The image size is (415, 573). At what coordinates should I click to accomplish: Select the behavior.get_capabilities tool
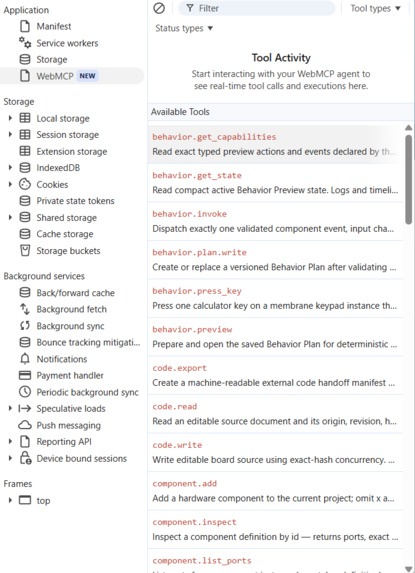(276, 144)
